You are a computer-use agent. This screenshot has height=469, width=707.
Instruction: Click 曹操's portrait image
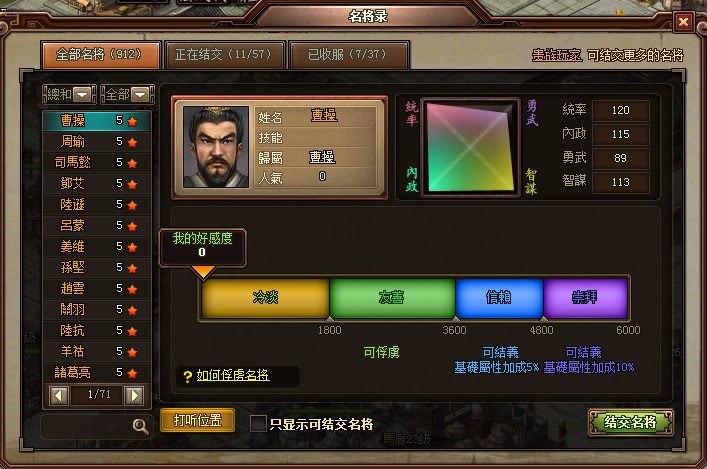tap(216, 147)
